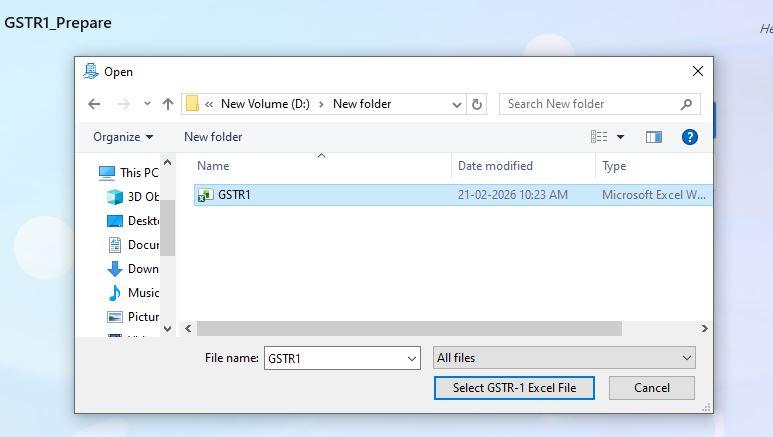Screen dimensions: 773x437
Task: Click the Back navigation arrow
Action: click(94, 104)
